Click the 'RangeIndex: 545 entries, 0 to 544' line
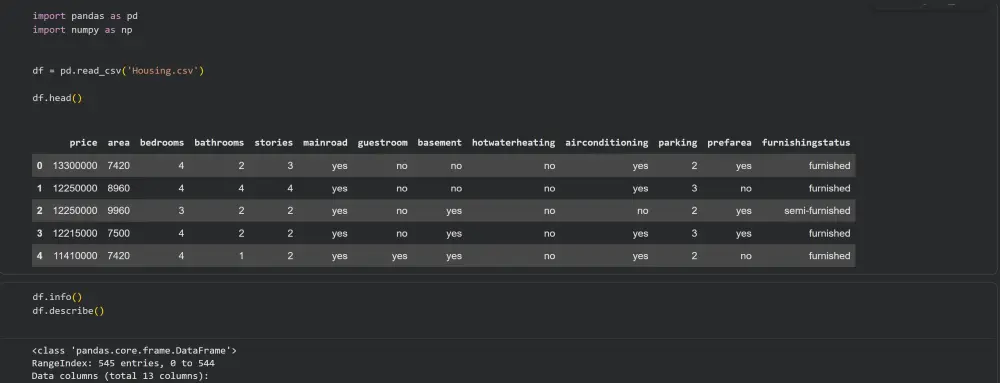This screenshot has width=1000, height=383. (x=123, y=363)
